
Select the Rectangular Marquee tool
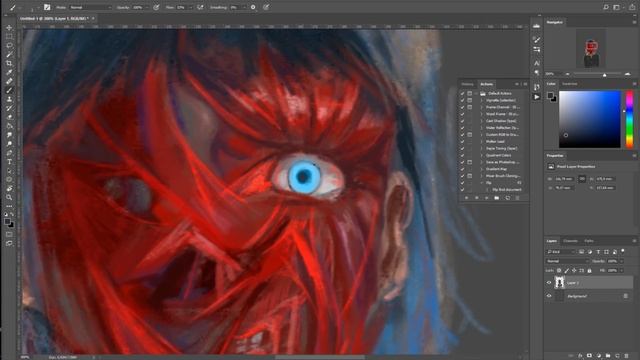pos(9,37)
